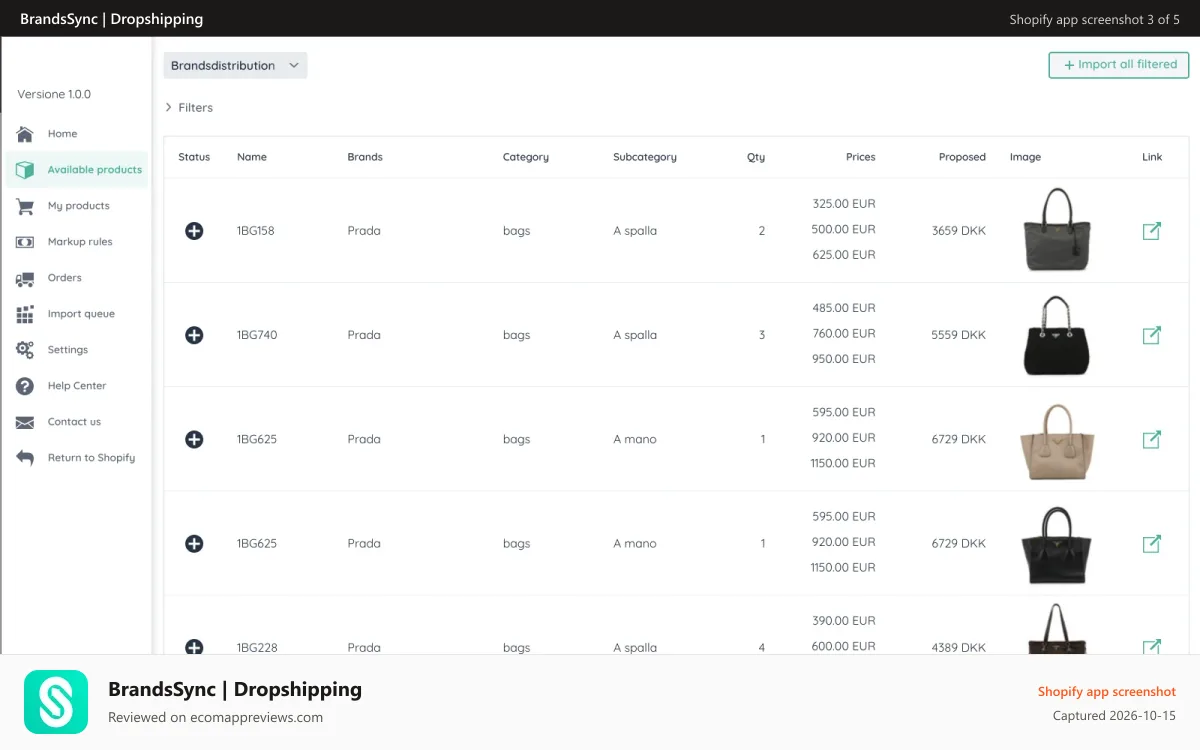Viewport: 1200px width, 750px height.
Task: Open brown bag thumbnail for 1BG228
Action: (1057, 629)
